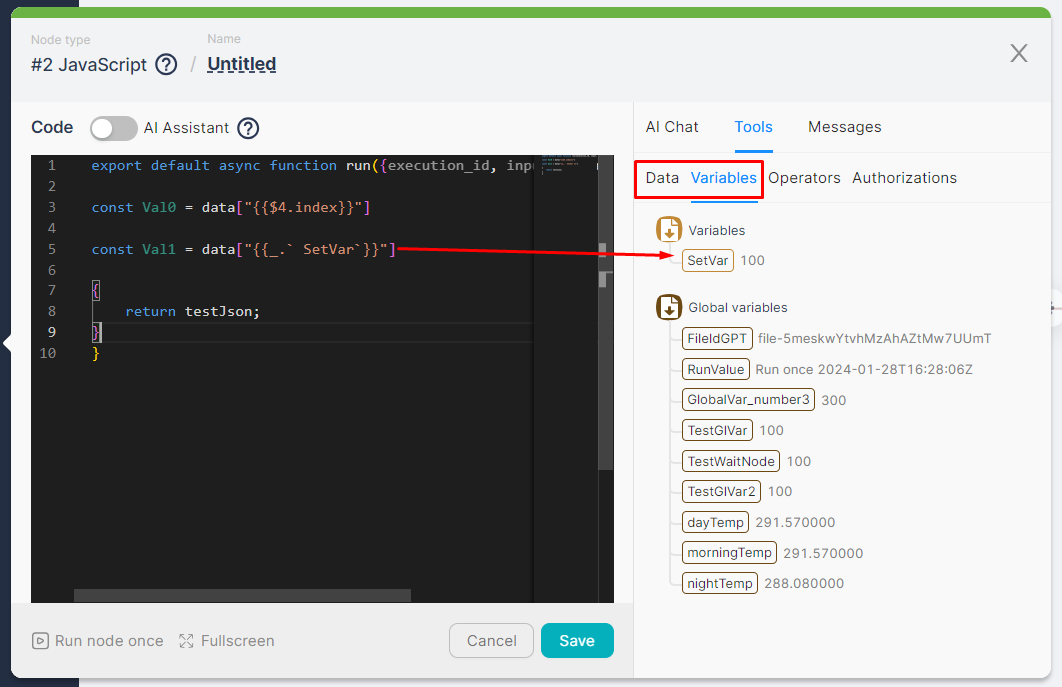The height and width of the screenshot is (687, 1062).
Task: Click the code editor horizontal scrollbar
Action: (x=242, y=595)
